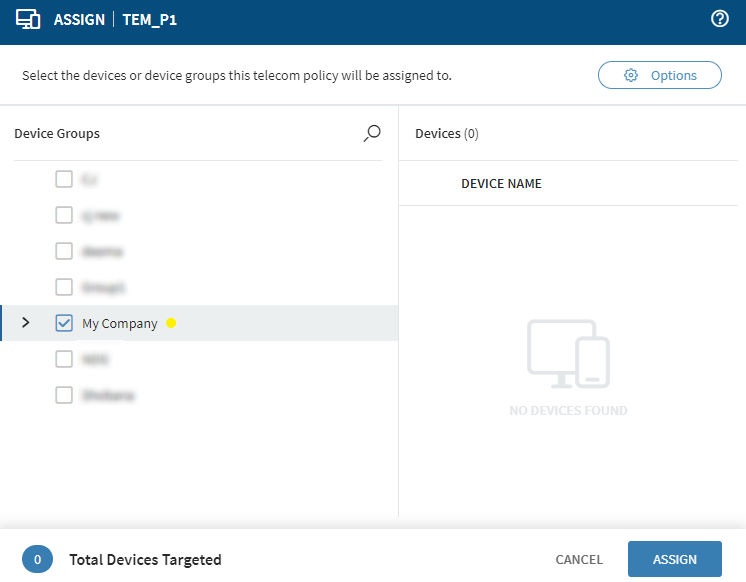Click the yellow dot beside My Company
Image resolution: width=746 pixels, height=582 pixels.
coord(171,323)
